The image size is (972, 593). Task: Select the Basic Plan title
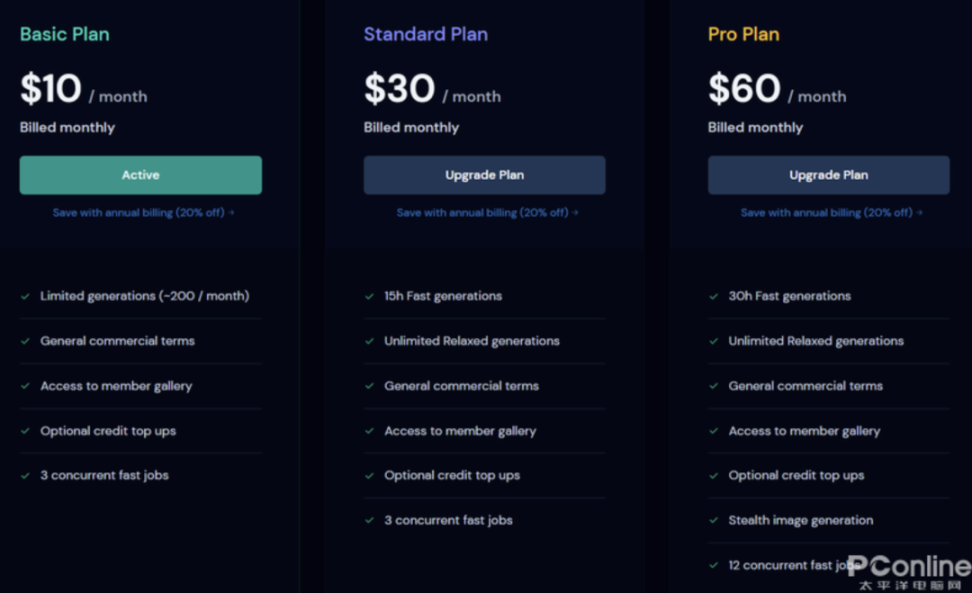point(64,34)
